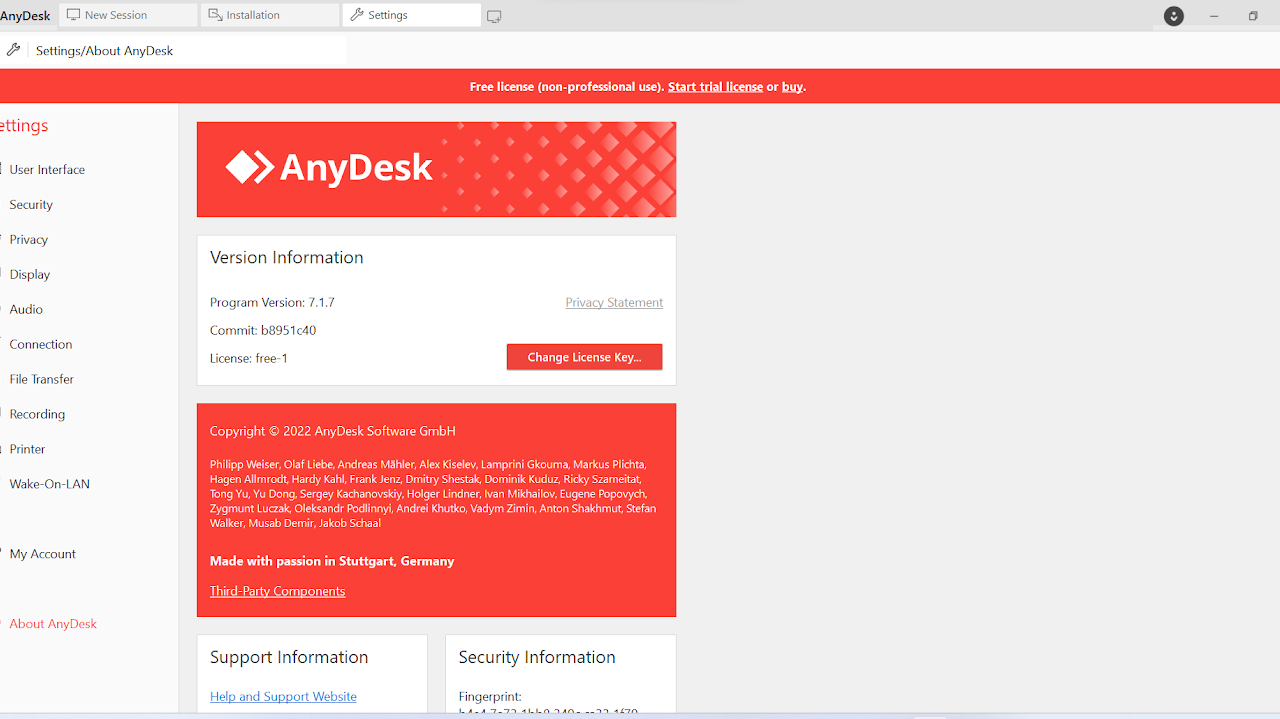
Task: Click the Security Information heading
Action: coord(537,658)
